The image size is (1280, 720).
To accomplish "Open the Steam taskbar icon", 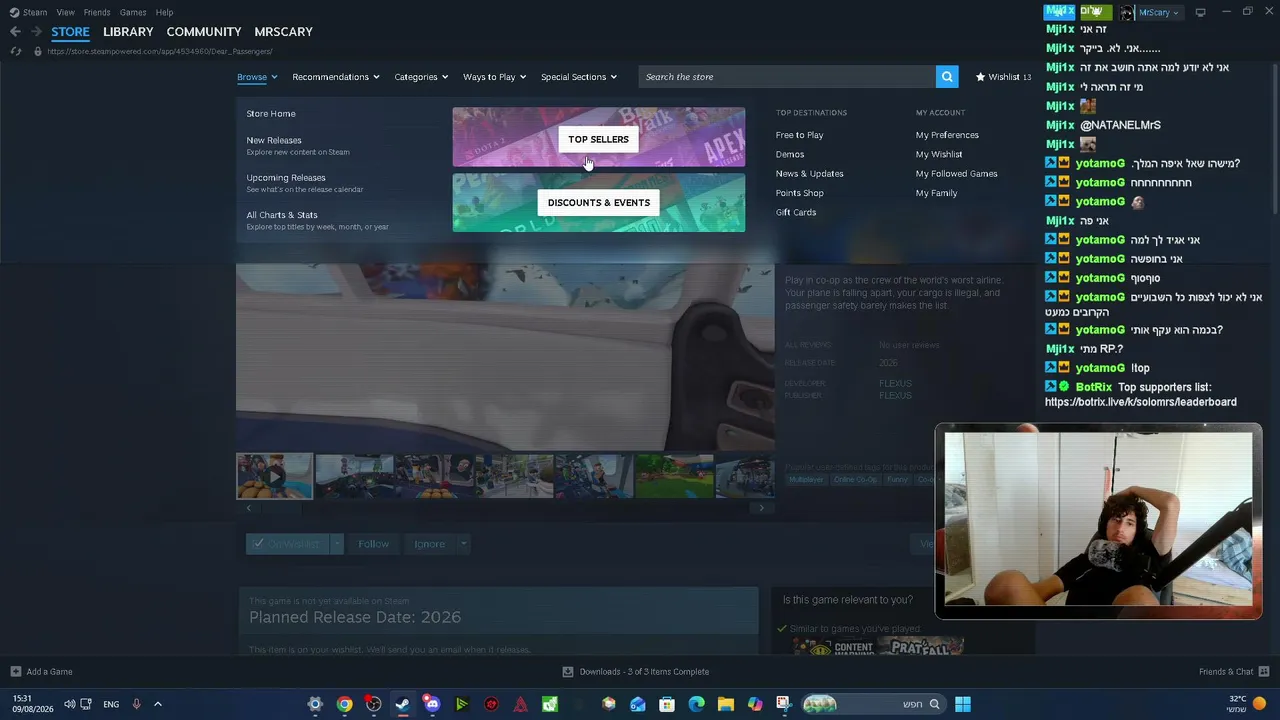I will pos(402,704).
